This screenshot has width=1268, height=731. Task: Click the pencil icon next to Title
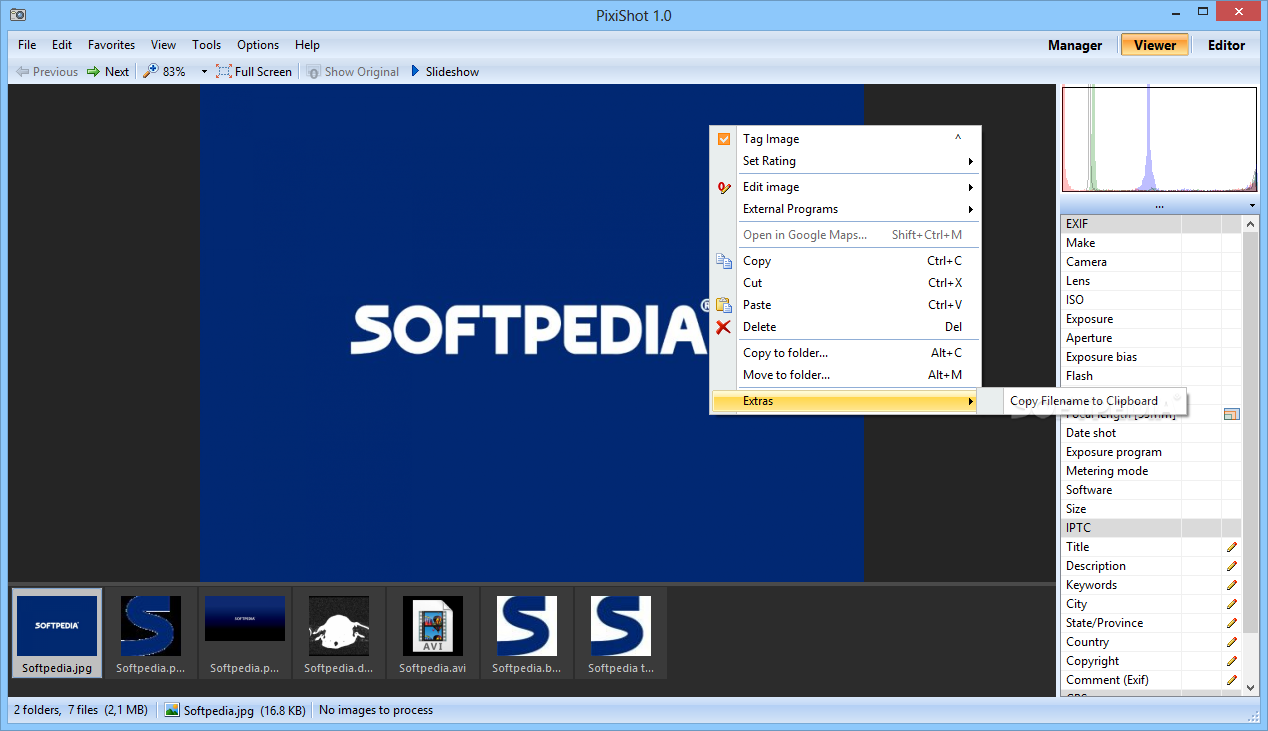pyautogui.click(x=1232, y=547)
